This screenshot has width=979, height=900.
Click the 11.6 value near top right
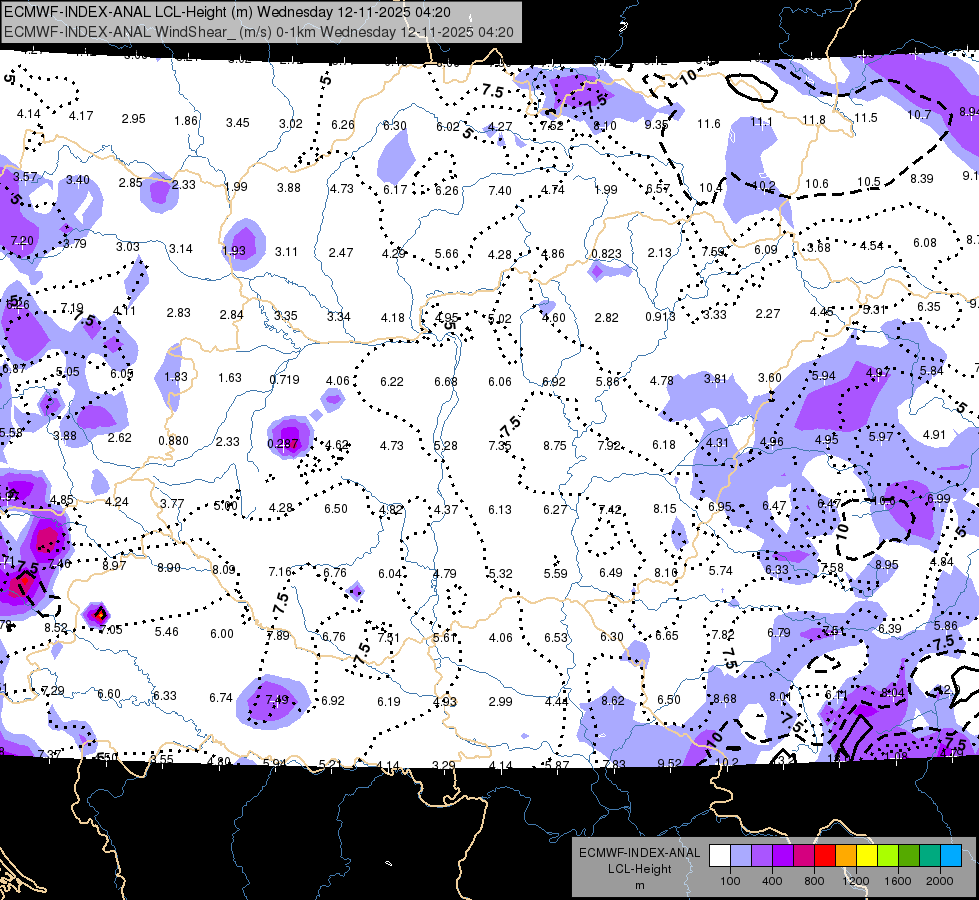click(x=709, y=124)
